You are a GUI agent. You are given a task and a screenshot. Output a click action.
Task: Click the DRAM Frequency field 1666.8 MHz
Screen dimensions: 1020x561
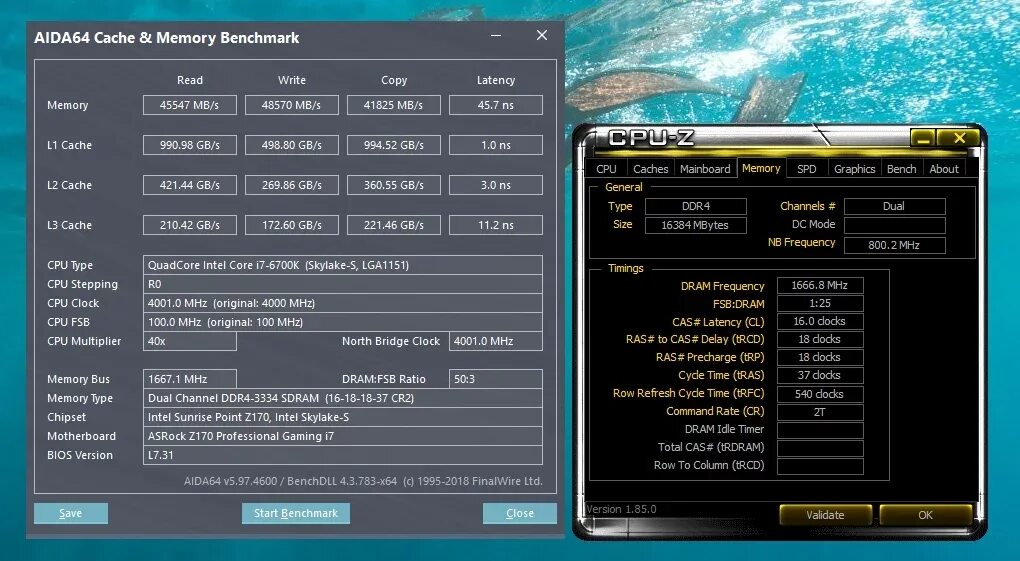[820, 285]
